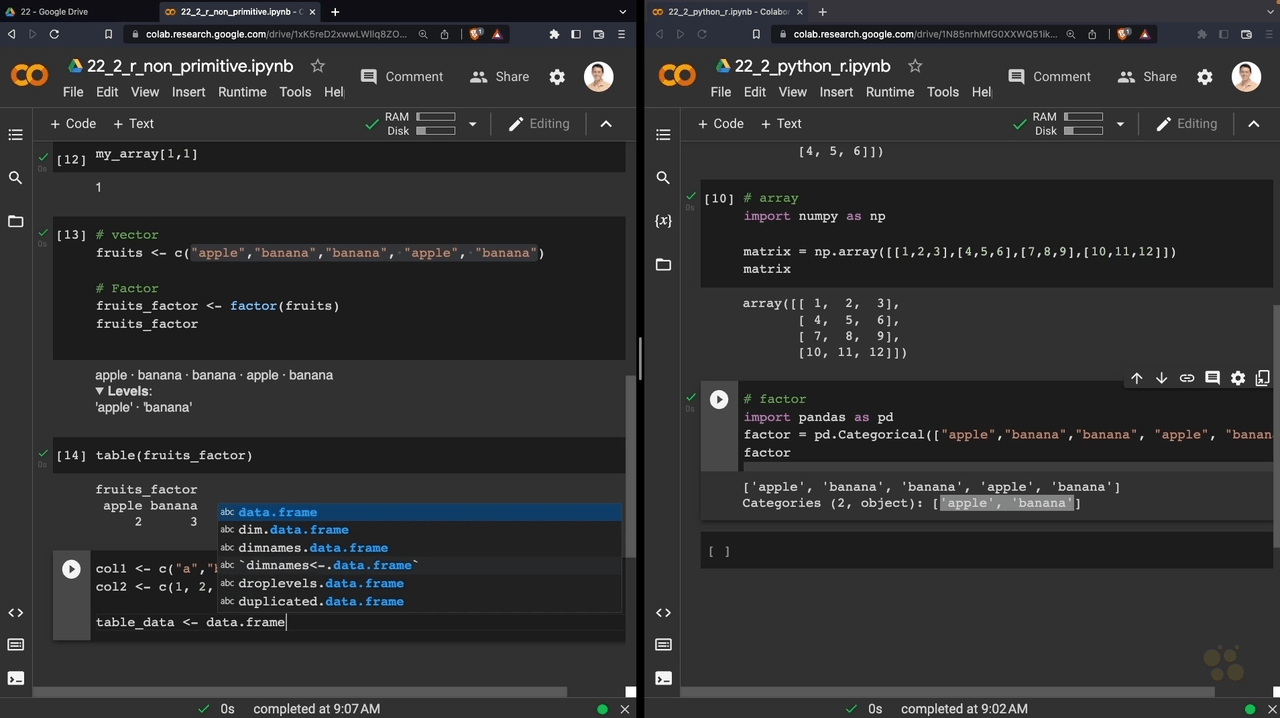Viewport: 1280px width, 718px height.
Task: Collapse the Levels disclosure triangle in output
Action: 100,391
